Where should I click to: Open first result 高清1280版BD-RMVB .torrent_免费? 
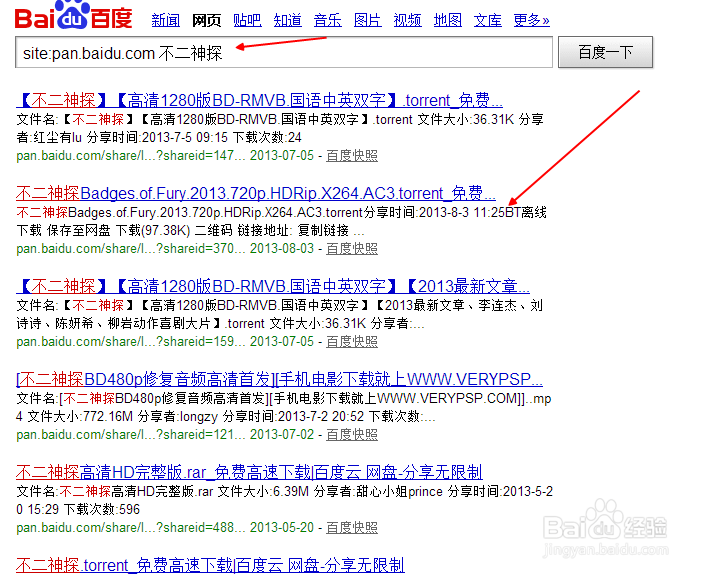[260, 100]
